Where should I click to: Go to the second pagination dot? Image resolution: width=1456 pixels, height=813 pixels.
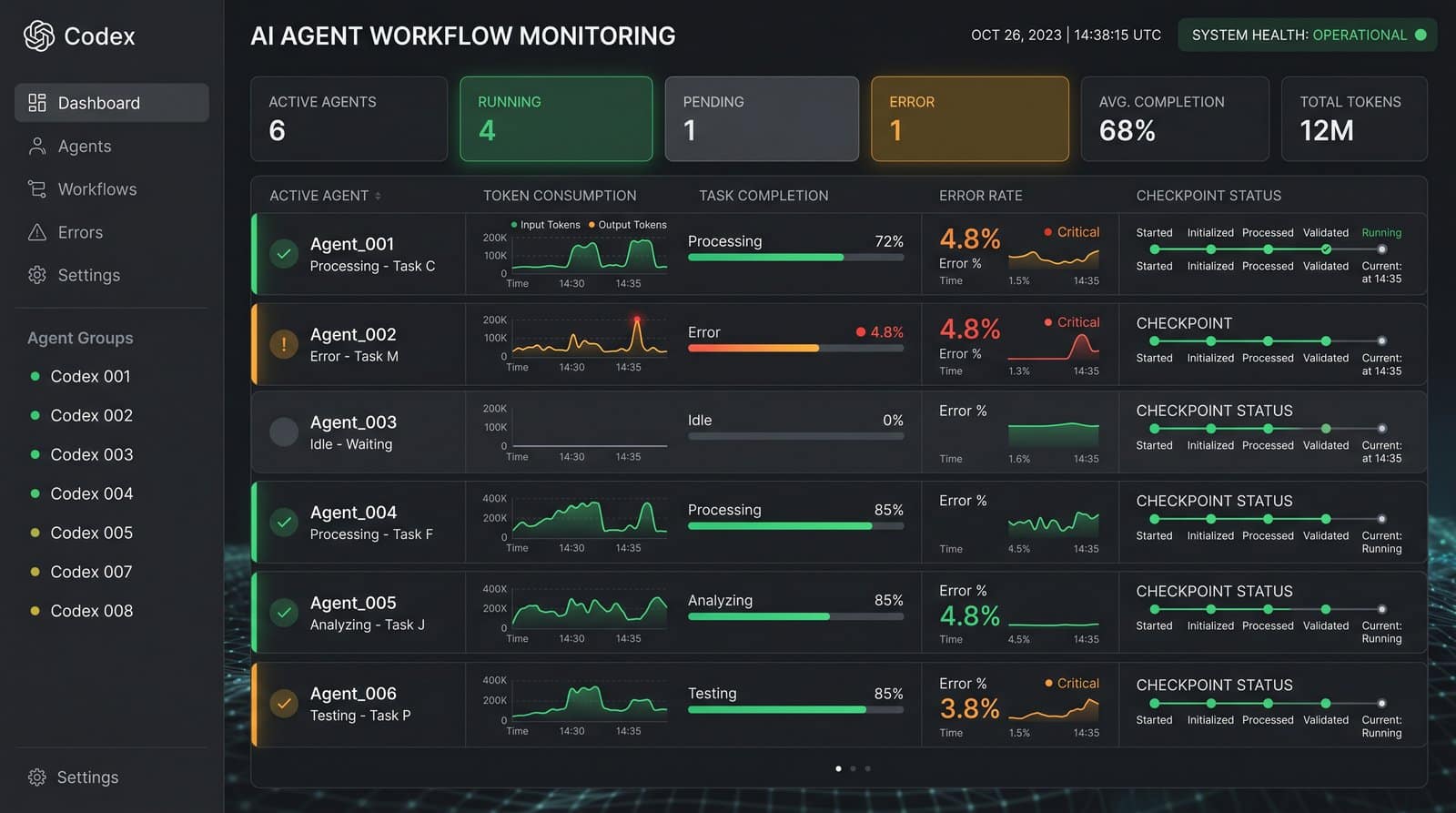pyautogui.click(x=853, y=768)
